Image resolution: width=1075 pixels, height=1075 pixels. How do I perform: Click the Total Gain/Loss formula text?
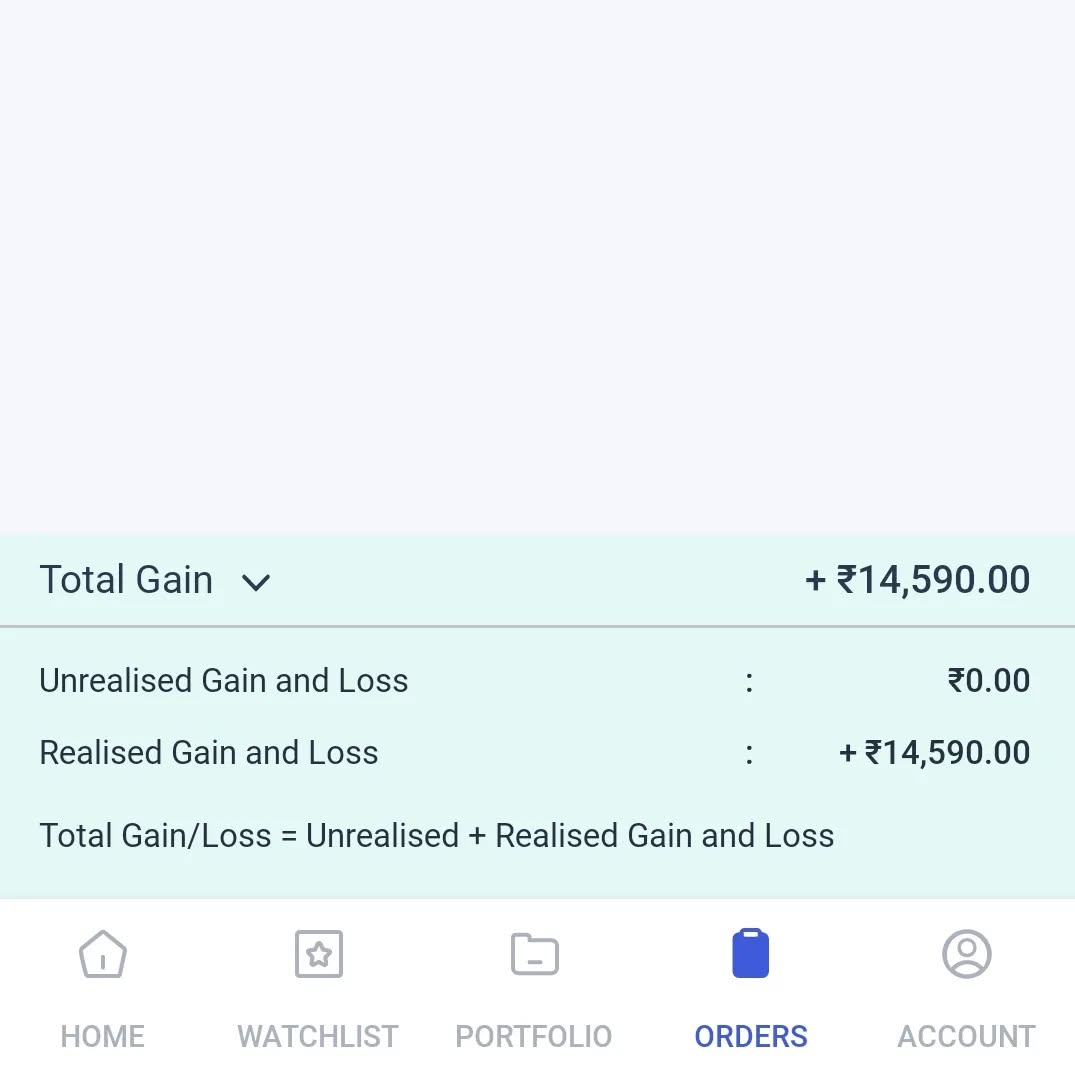click(x=437, y=835)
